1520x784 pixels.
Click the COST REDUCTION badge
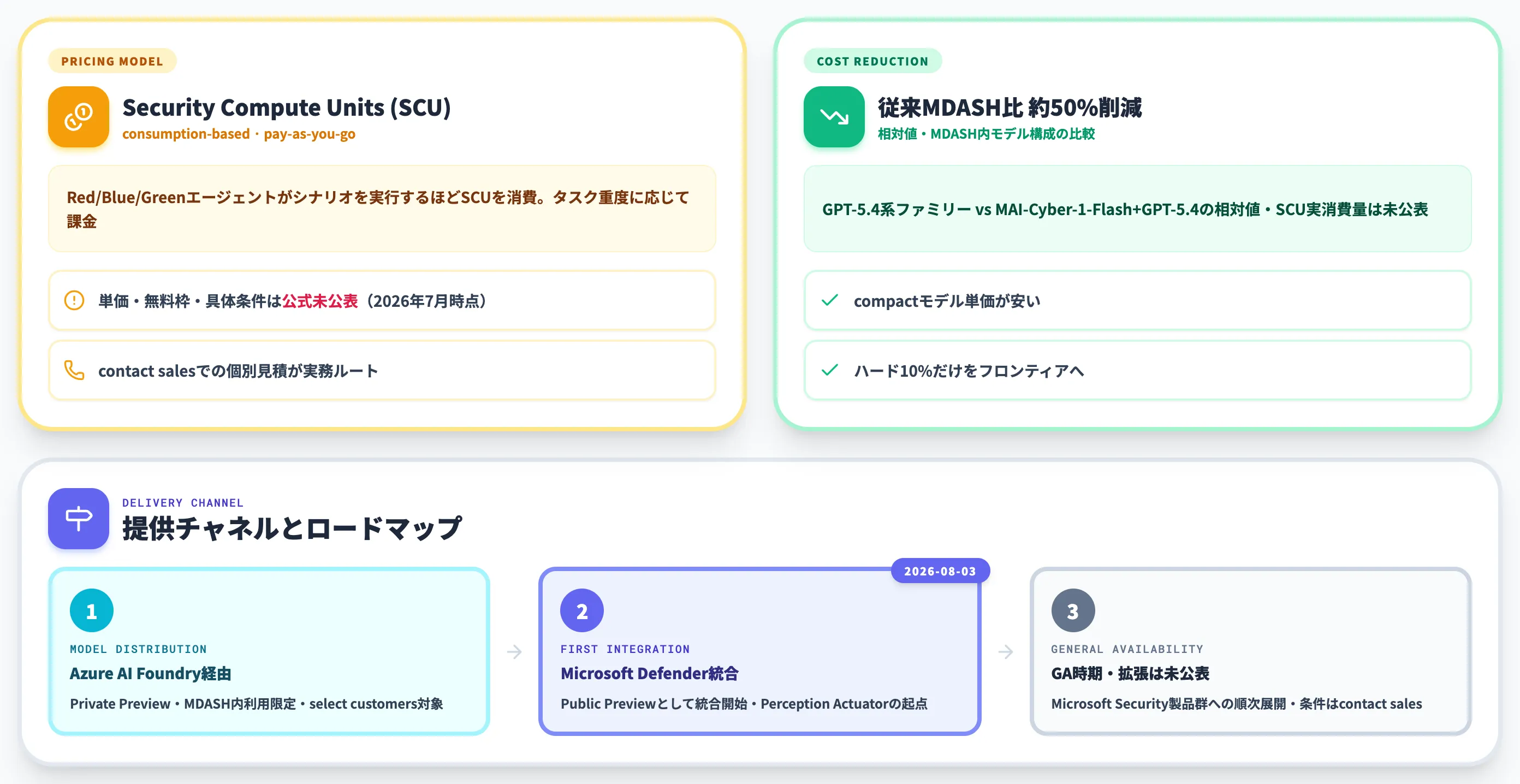coord(872,61)
